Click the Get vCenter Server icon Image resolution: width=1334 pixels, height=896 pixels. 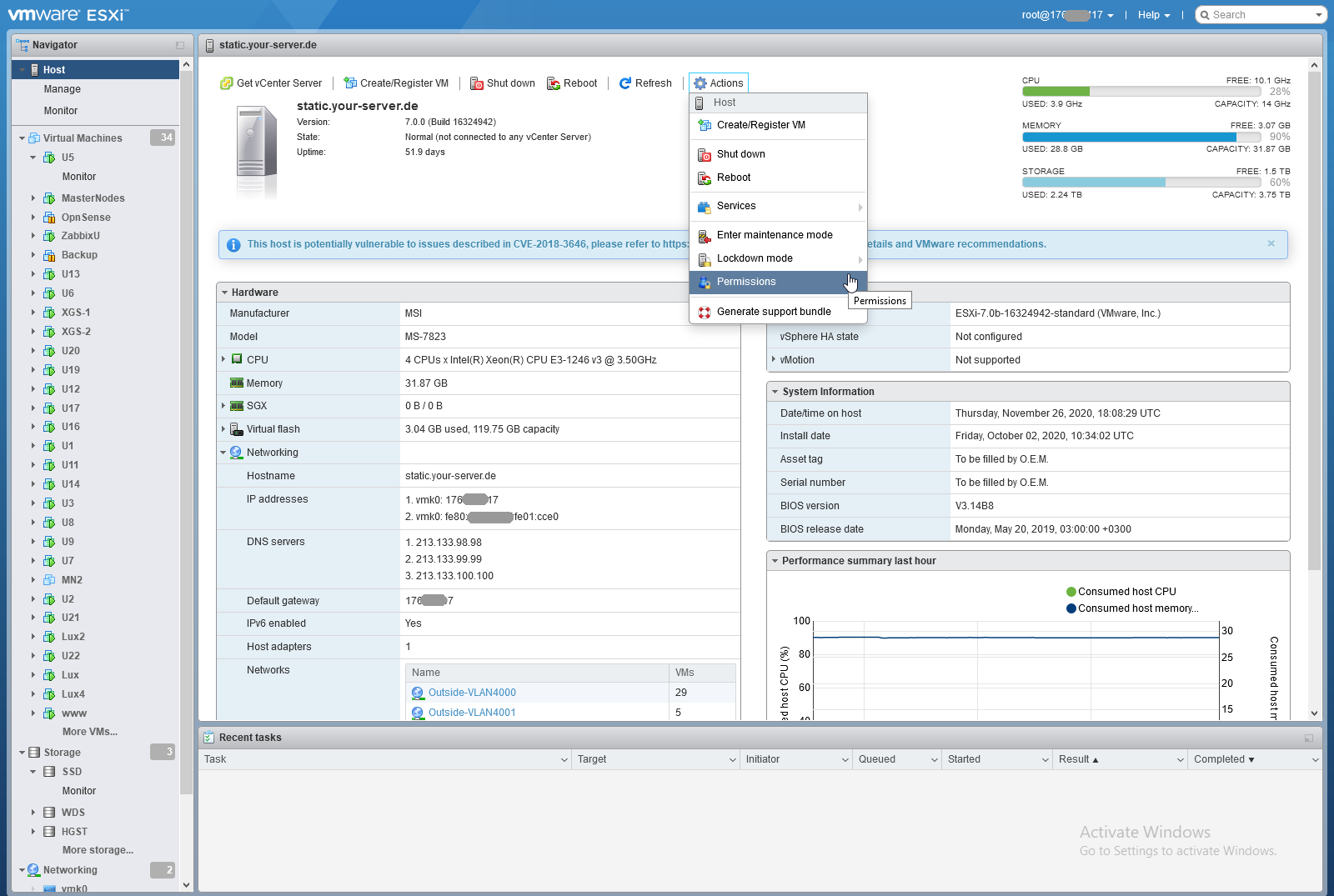click(x=226, y=83)
